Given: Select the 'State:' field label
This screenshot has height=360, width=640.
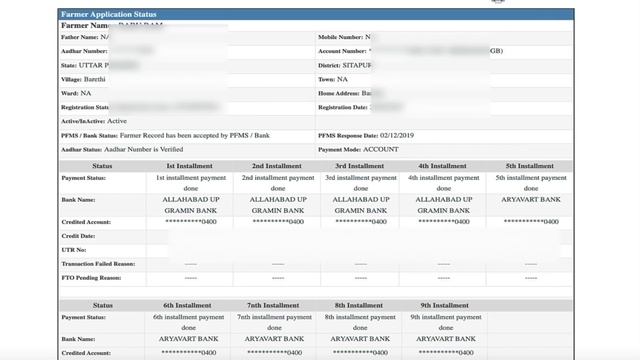Looking at the screenshot, I should (x=69, y=65).
